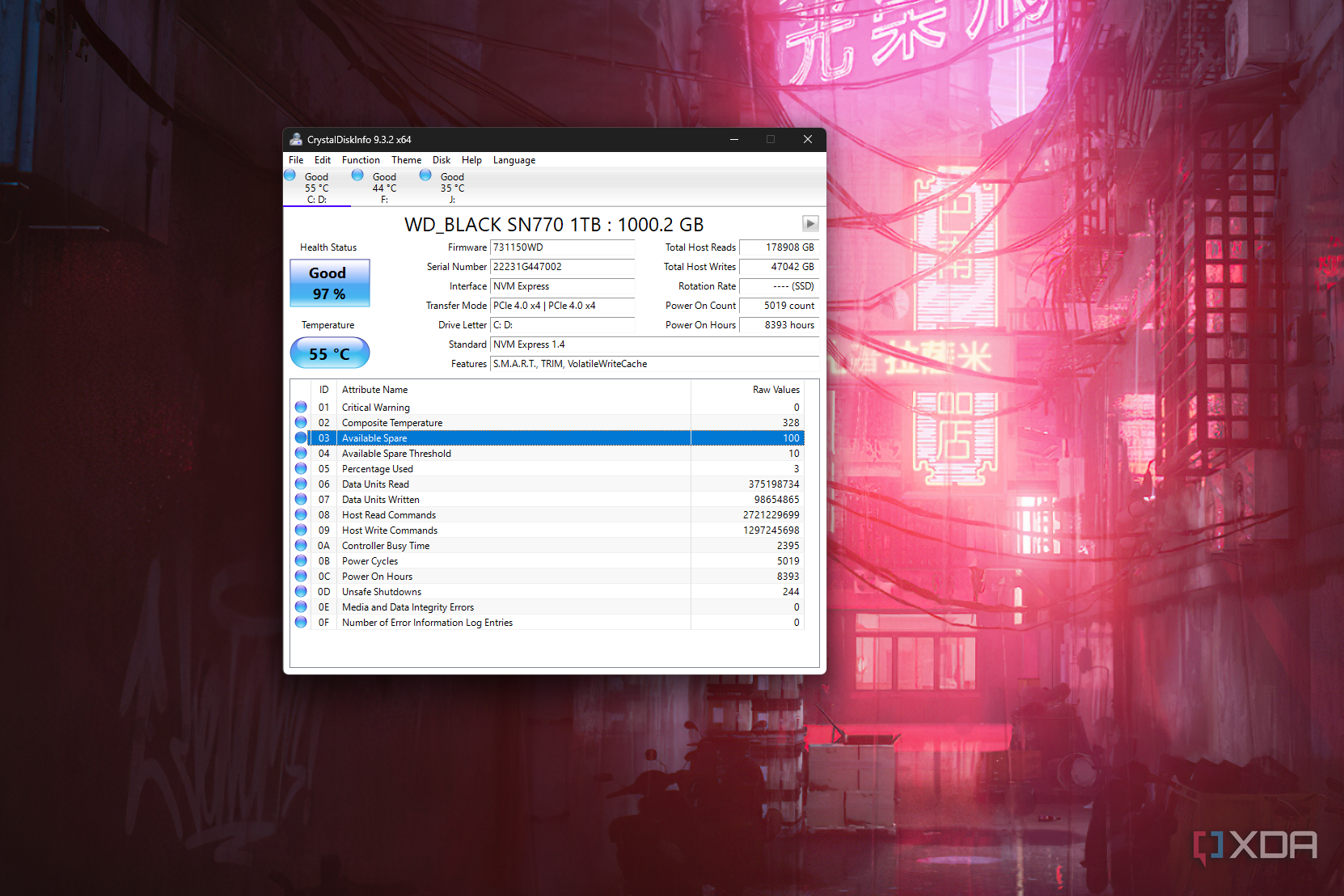
Task: Click status icon for Controller Busy Time
Action: pos(301,545)
